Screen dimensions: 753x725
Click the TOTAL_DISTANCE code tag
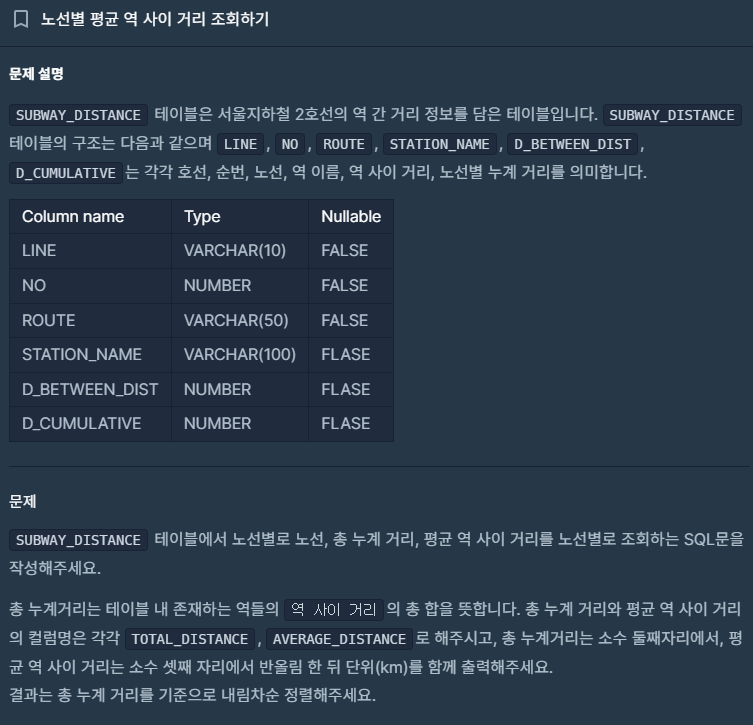click(x=190, y=639)
